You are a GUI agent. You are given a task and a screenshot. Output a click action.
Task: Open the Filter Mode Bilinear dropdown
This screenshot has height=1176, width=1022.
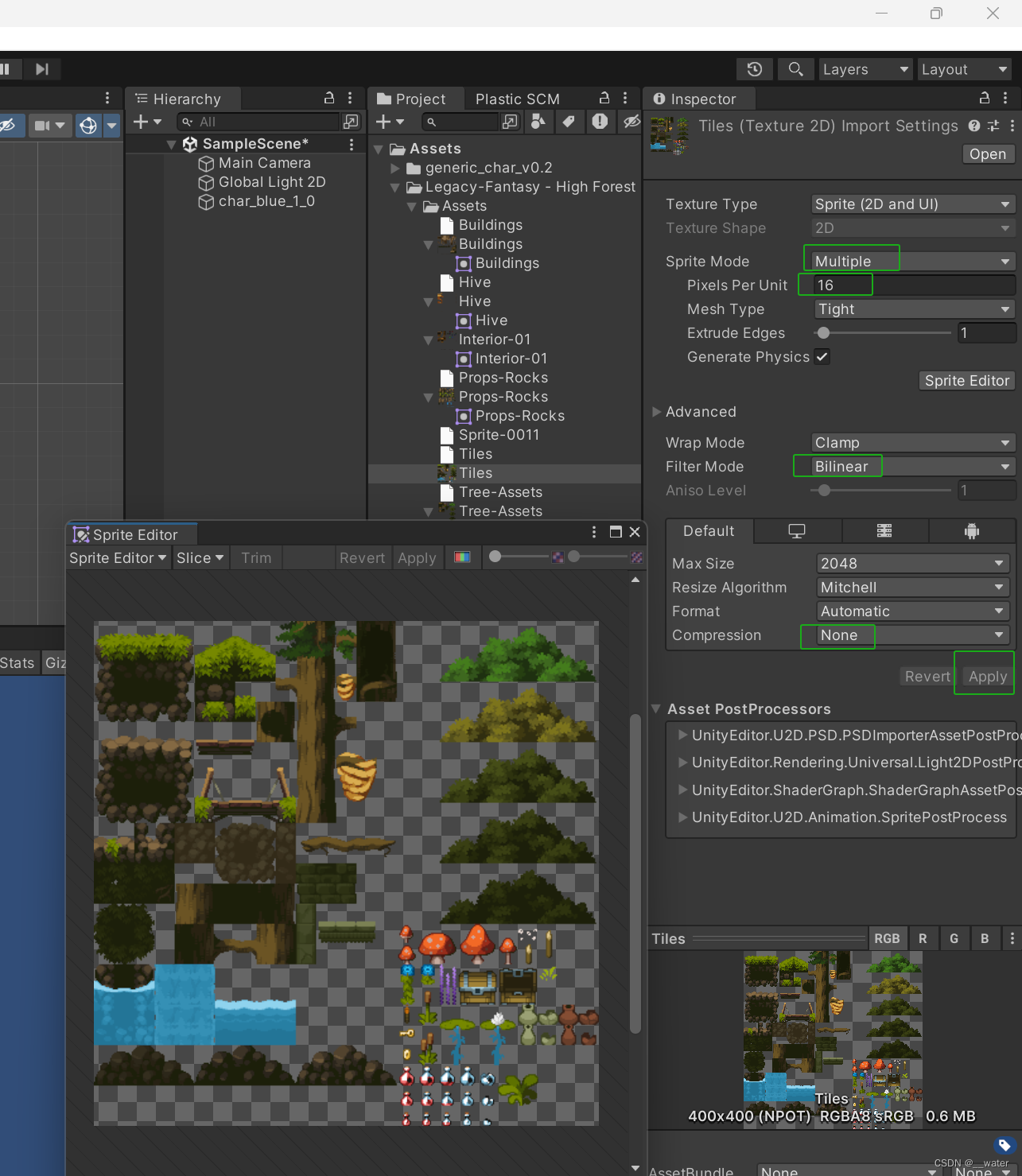pos(913,467)
